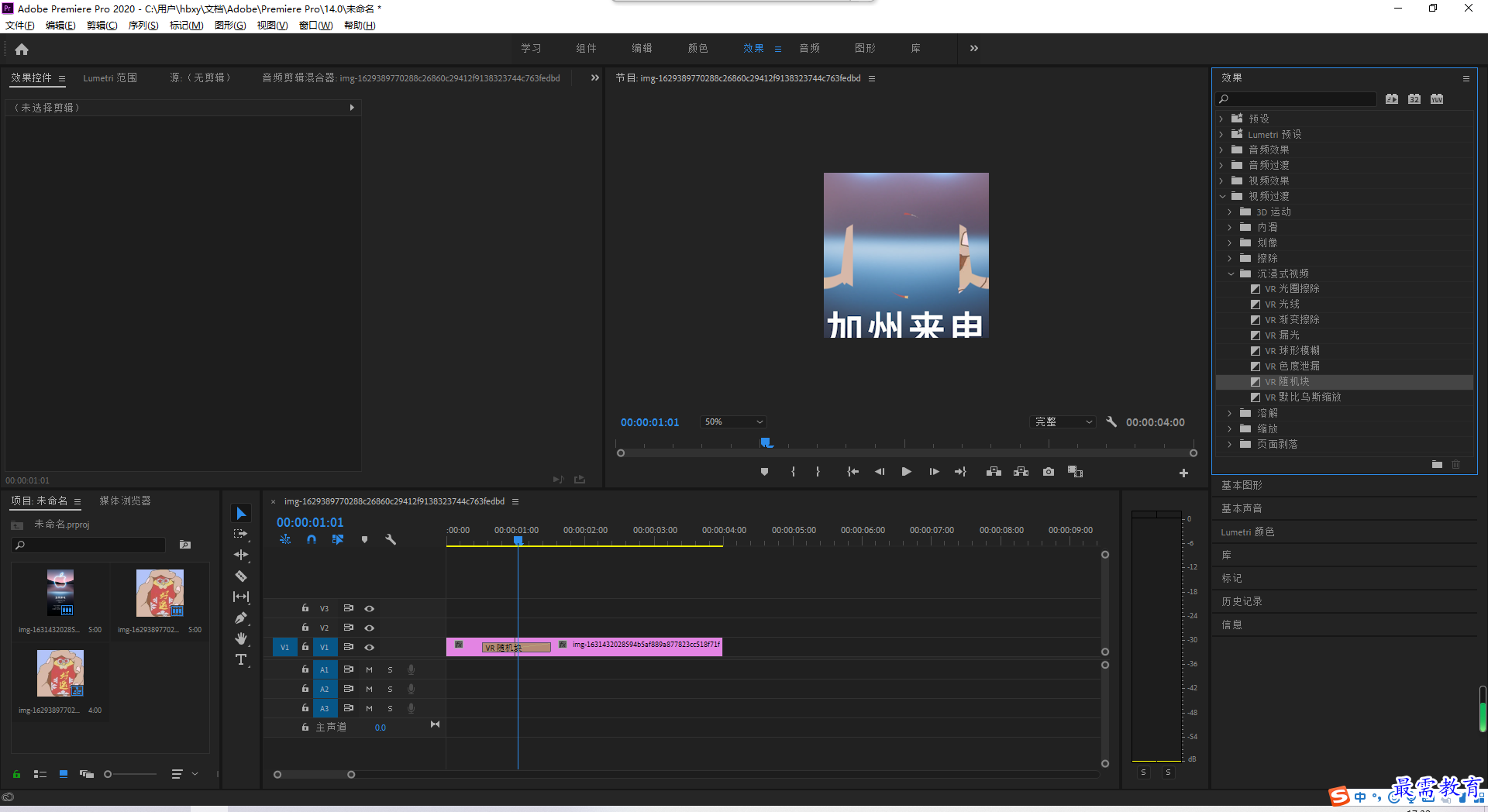Step back one frame

[x=879, y=472]
